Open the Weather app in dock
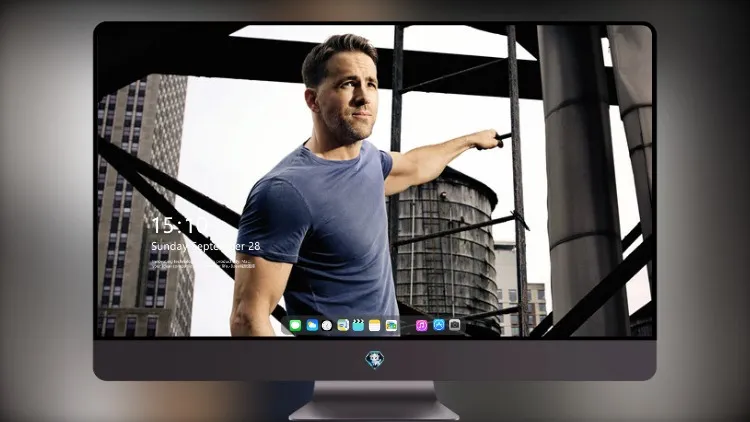 click(312, 326)
